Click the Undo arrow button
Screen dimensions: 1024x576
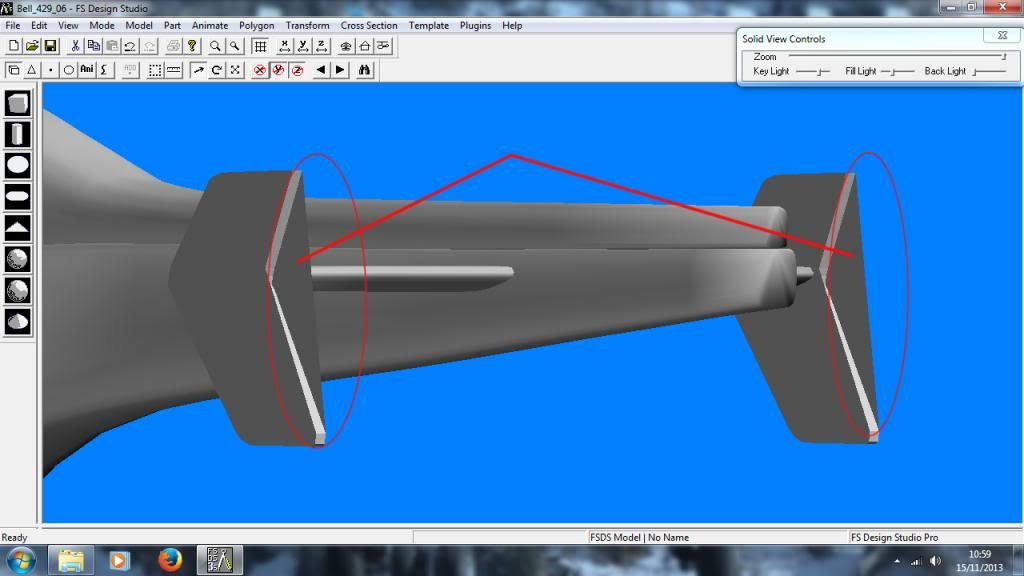click(x=128, y=46)
